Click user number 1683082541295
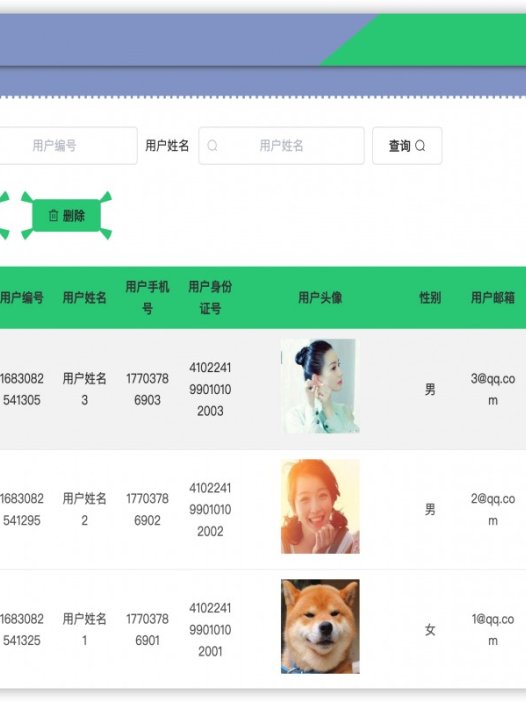This screenshot has height=702, width=526. pyautogui.click(x=21, y=509)
